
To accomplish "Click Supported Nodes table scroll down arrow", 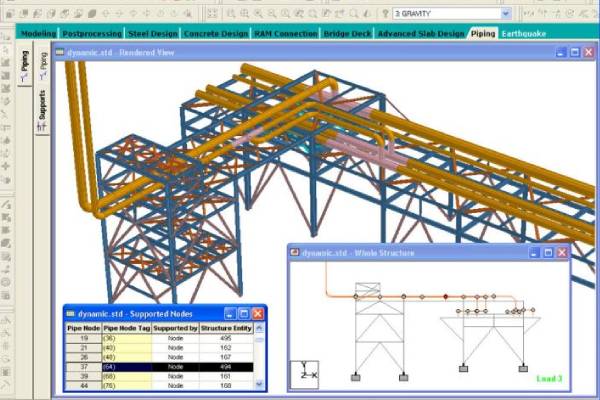I will pyautogui.click(x=261, y=383).
